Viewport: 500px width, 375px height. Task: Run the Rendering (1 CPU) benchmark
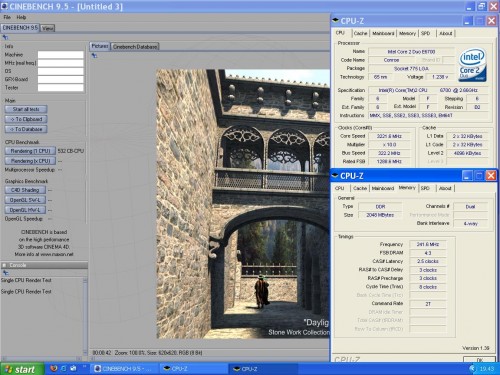(x=30, y=151)
